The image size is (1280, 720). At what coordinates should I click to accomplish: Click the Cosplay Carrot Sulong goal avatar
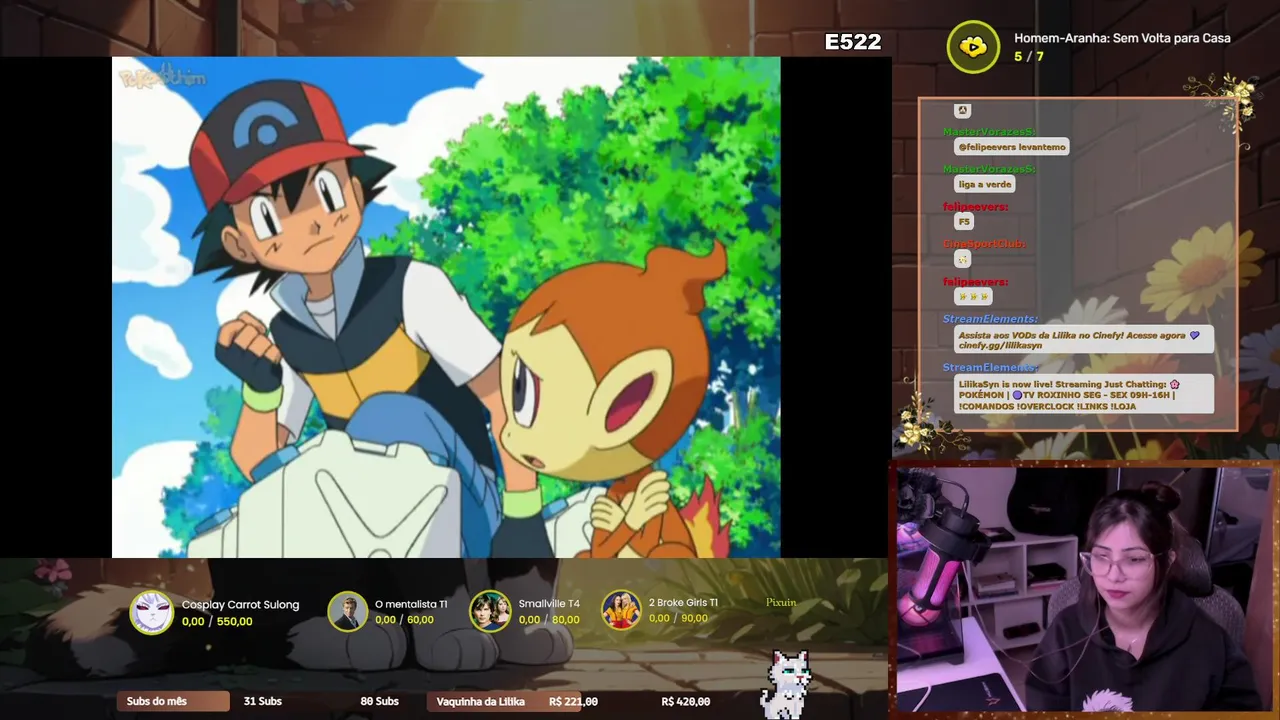pyautogui.click(x=152, y=612)
